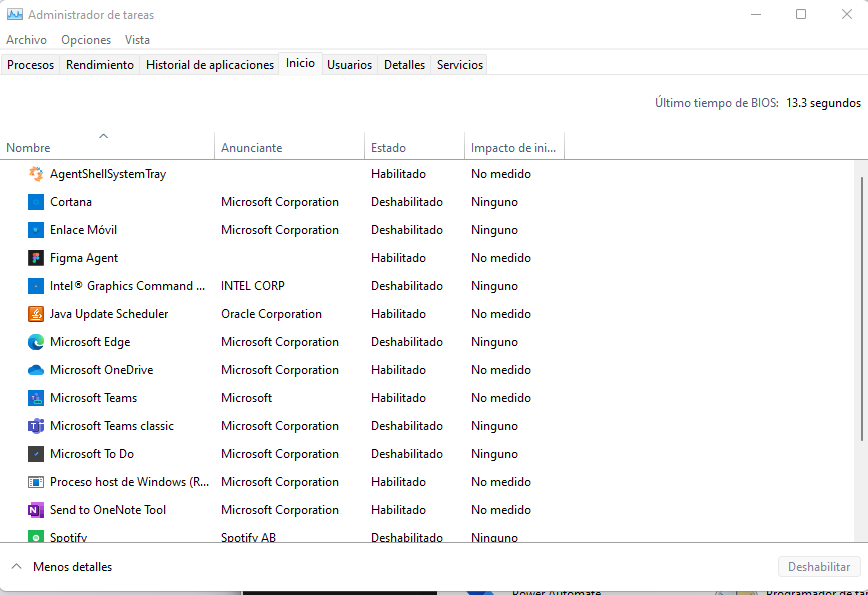Select the Cortana entry name
868x595 pixels.
coord(71,202)
